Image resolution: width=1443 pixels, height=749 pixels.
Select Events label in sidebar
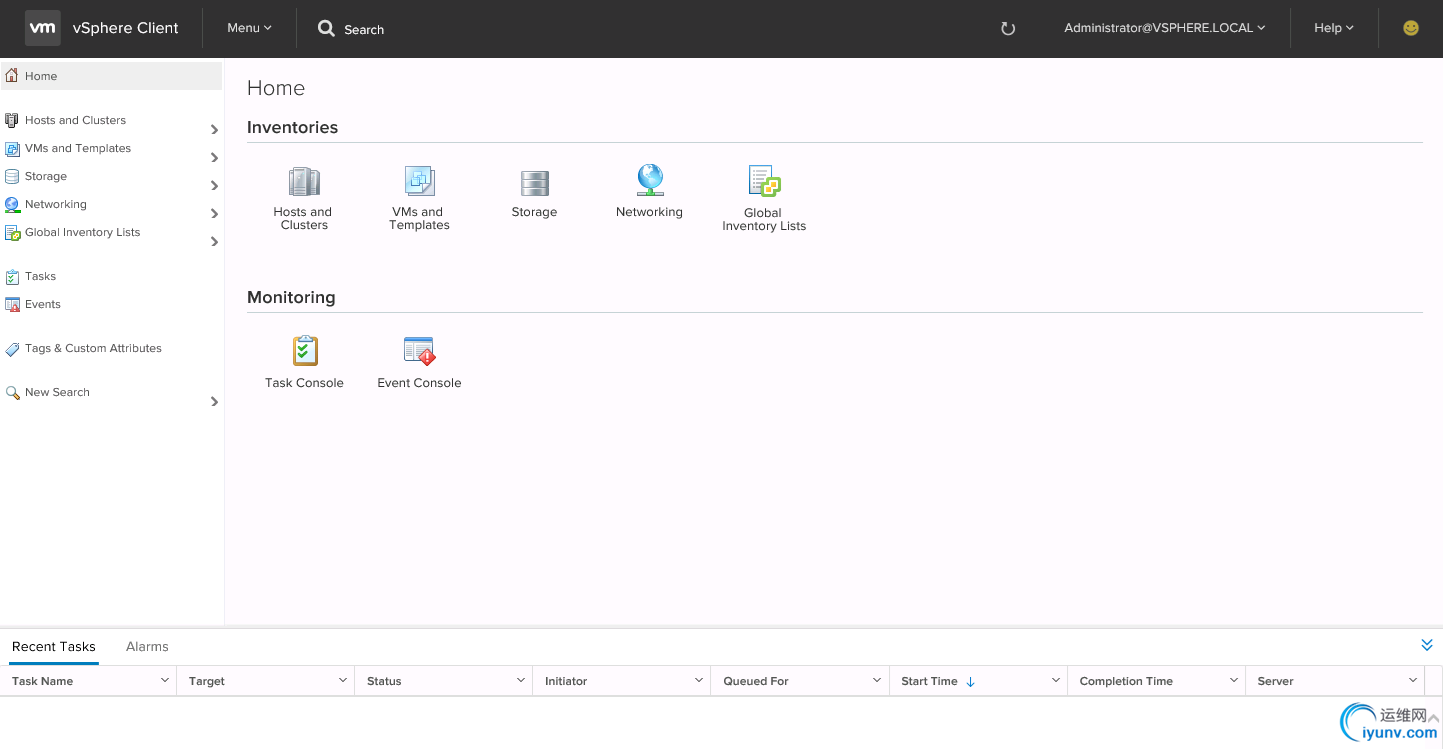(43, 304)
